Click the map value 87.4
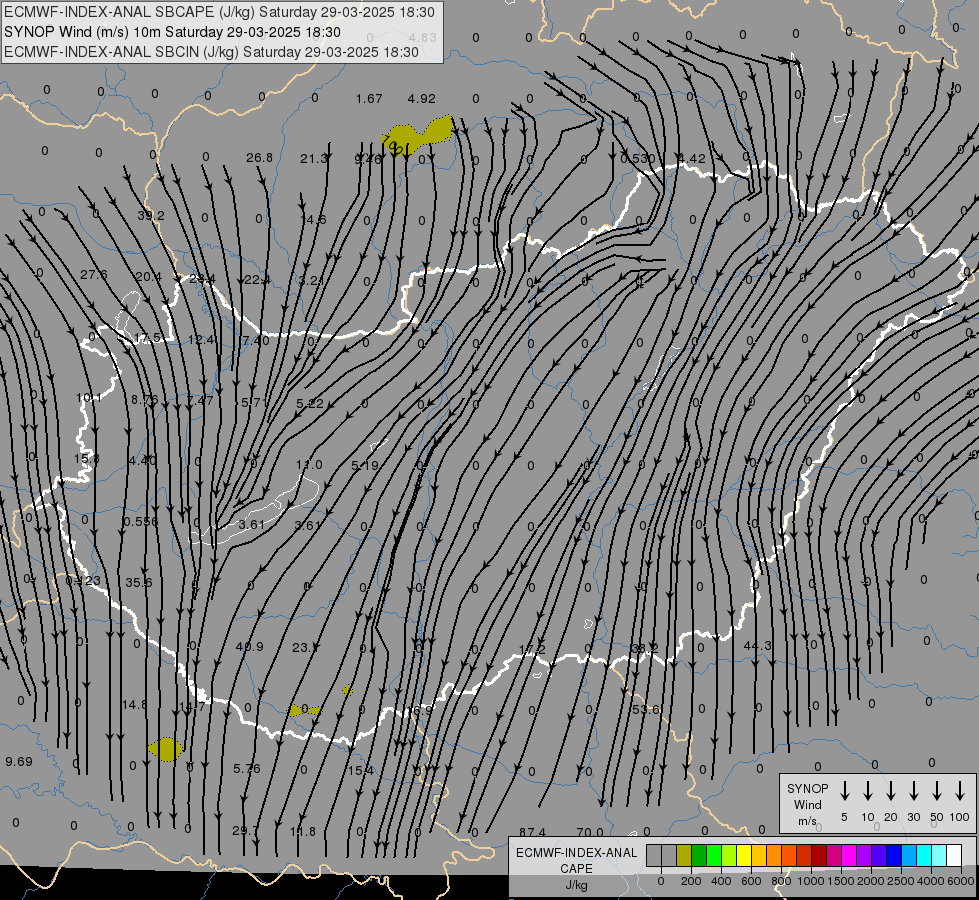This screenshot has width=979, height=900. pyautogui.click(x=533, y=832)
